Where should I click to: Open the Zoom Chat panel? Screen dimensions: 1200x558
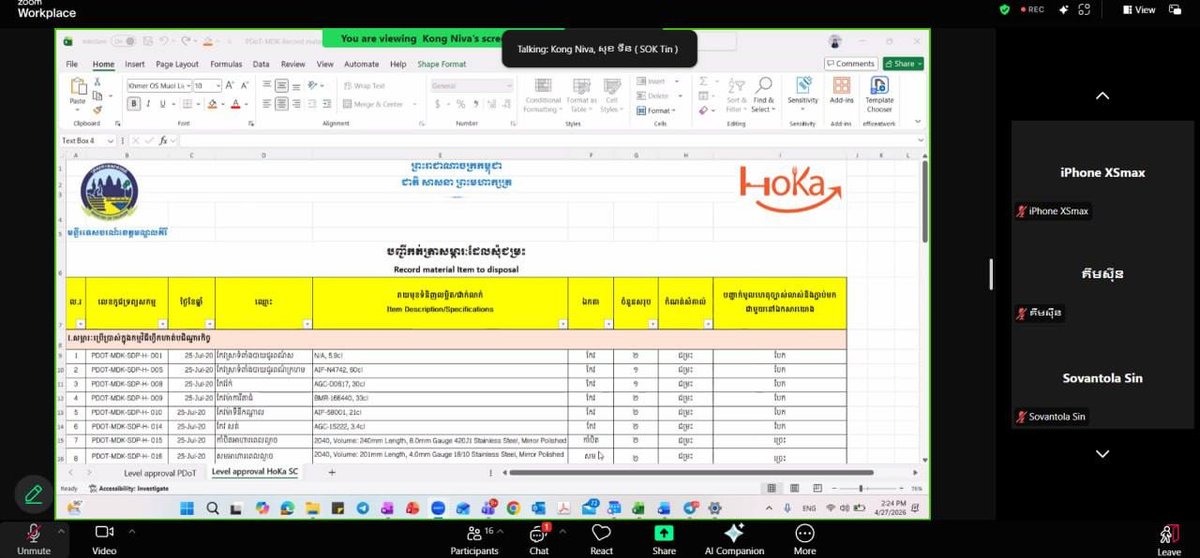[539, 538]
